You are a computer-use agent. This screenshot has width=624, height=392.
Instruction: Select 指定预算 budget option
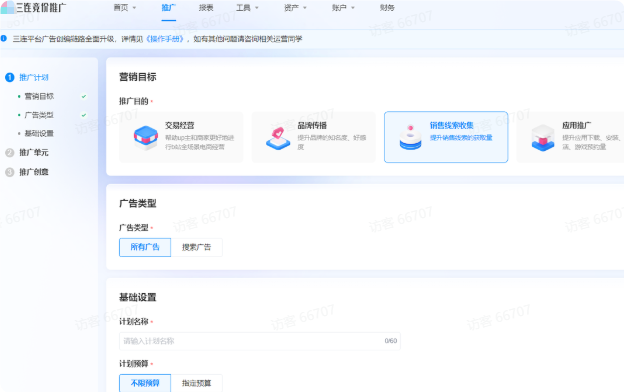(x=197, y=383)
